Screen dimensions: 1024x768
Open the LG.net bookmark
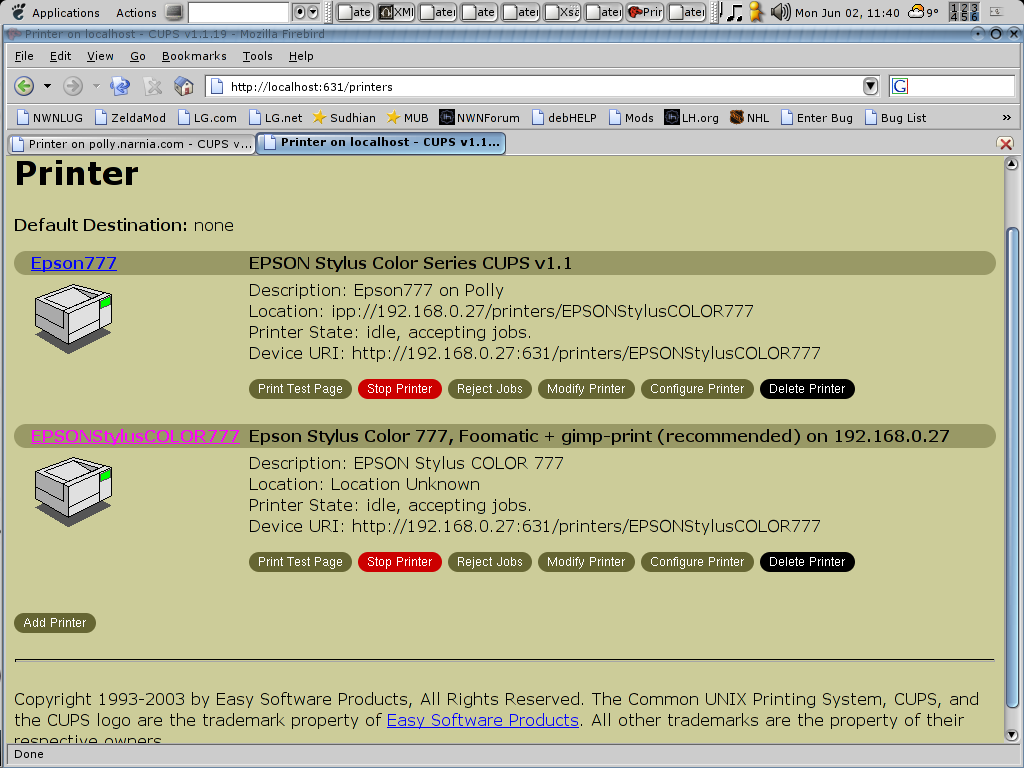tap(275, 118)
